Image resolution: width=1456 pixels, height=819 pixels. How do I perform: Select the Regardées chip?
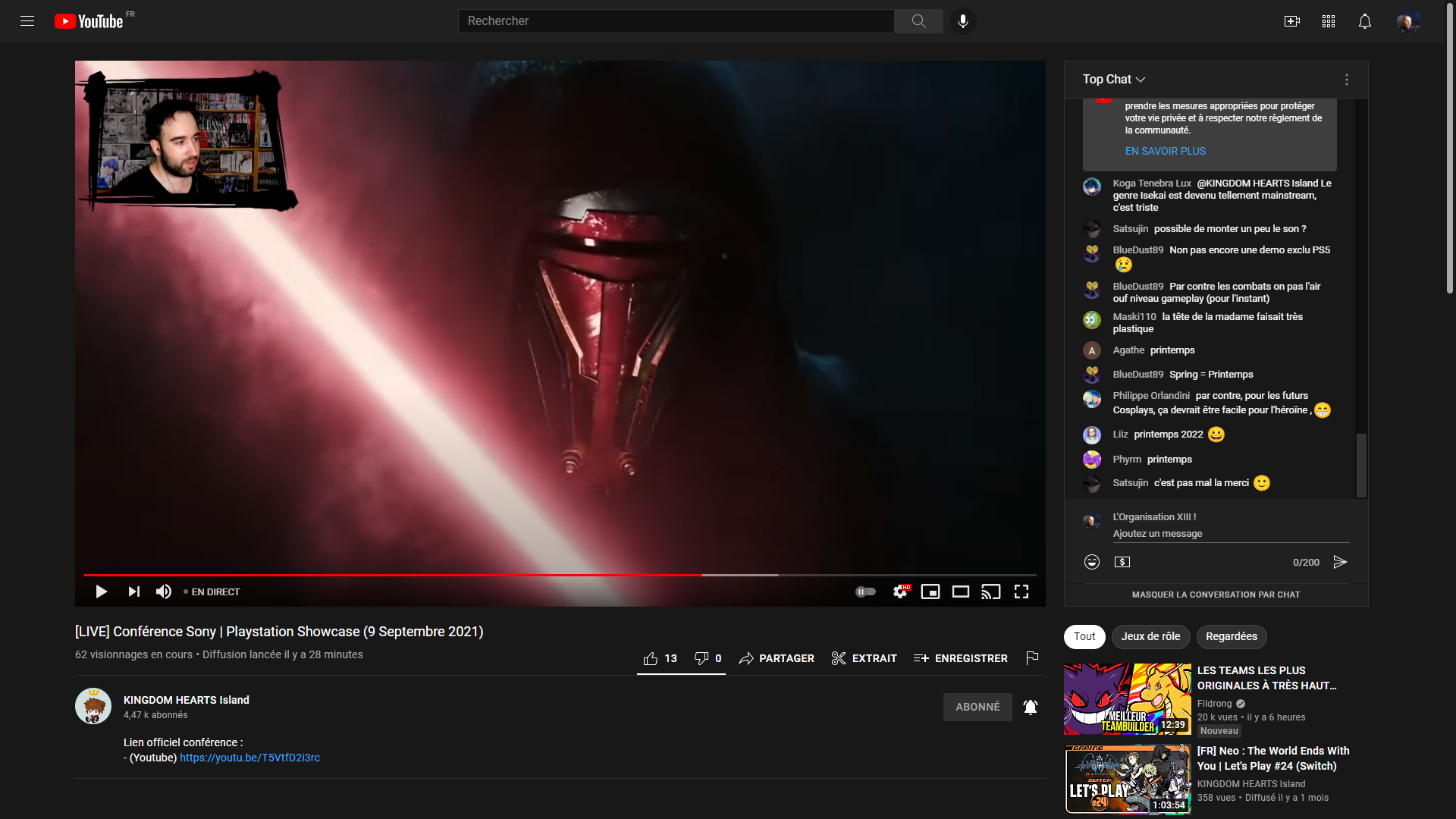pyautogui.click(x=1232, y=637)
